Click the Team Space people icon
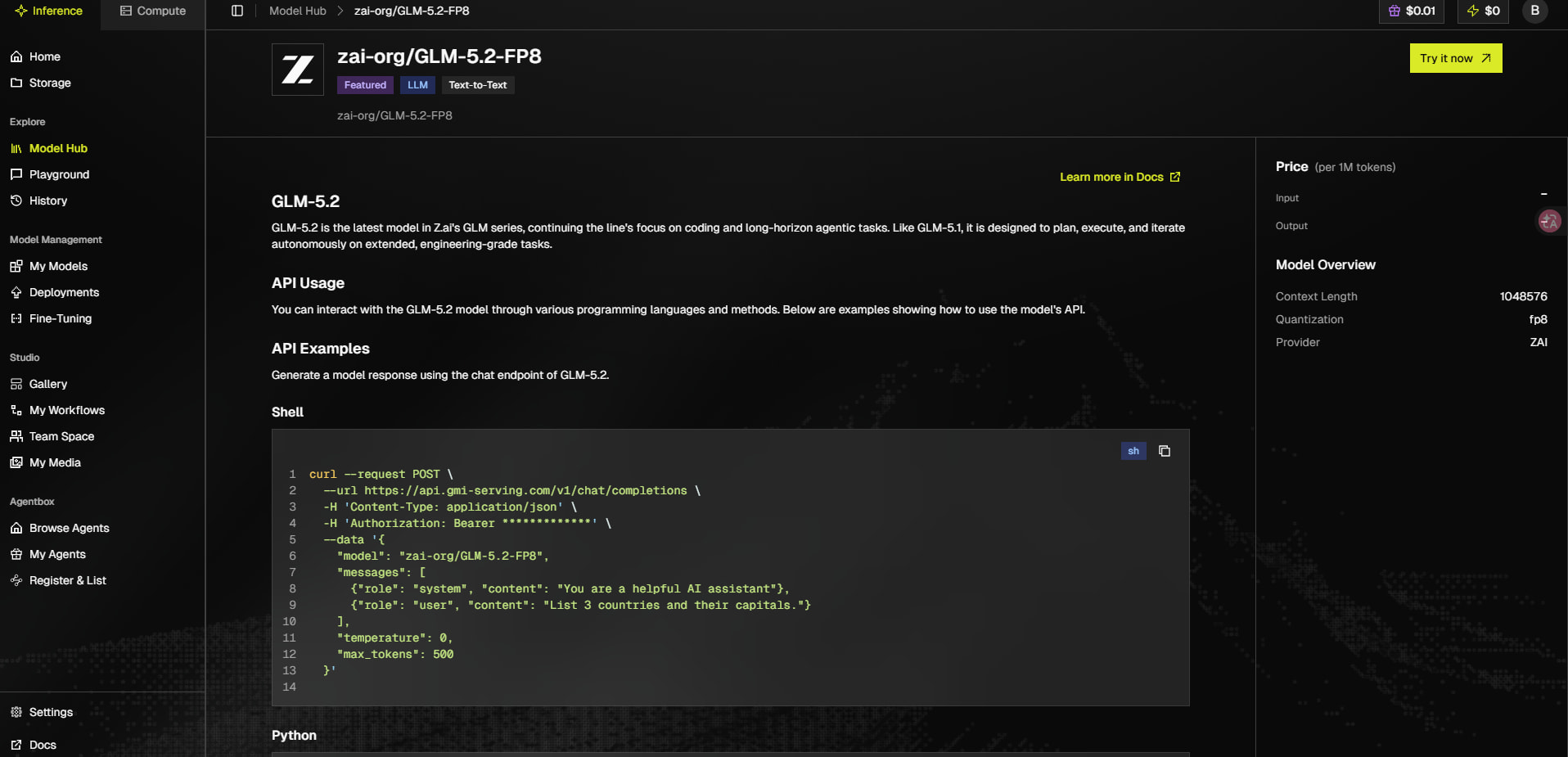 click(16, 436)
